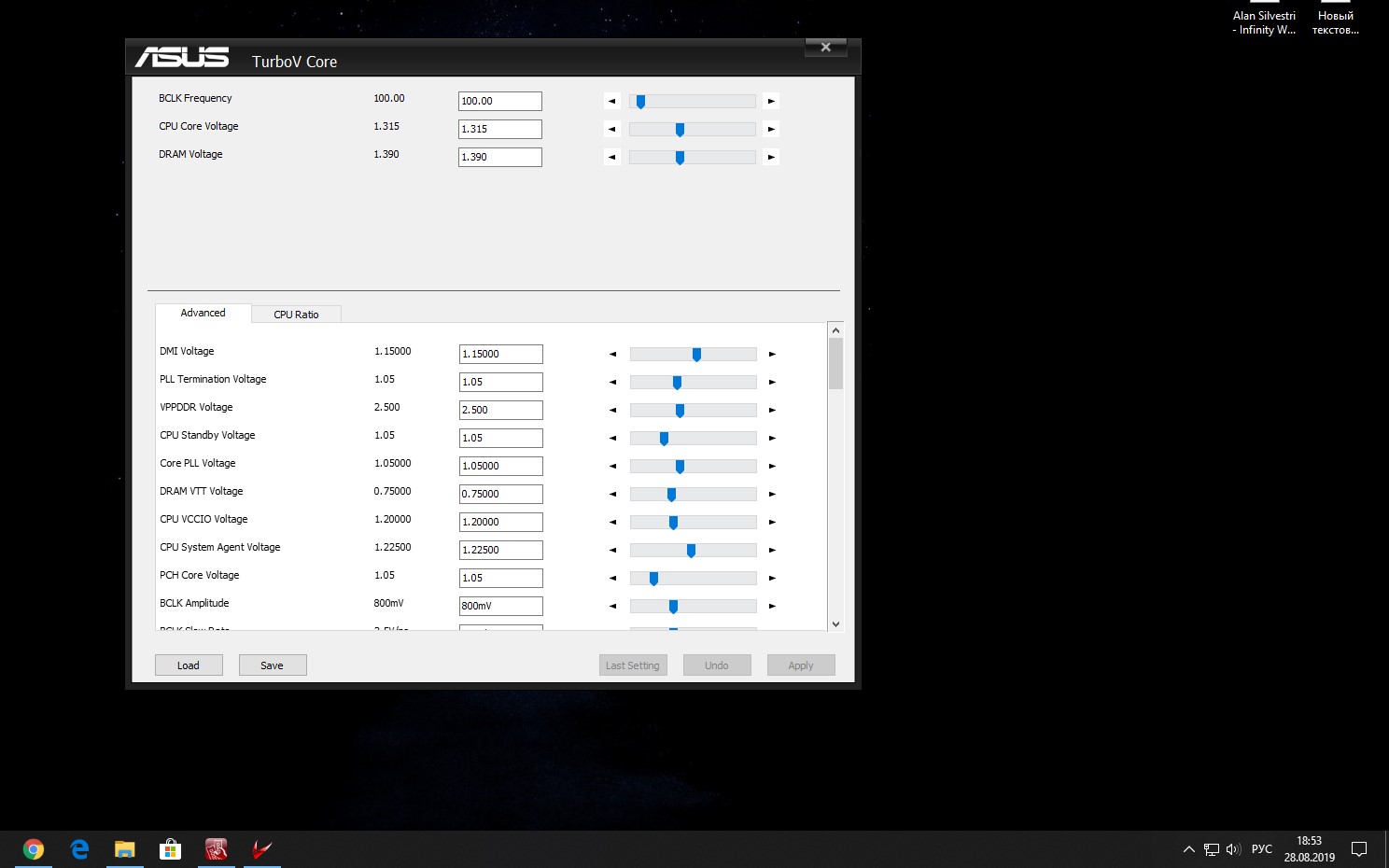
Task: Click the Load button
Action: click(189, 665)
